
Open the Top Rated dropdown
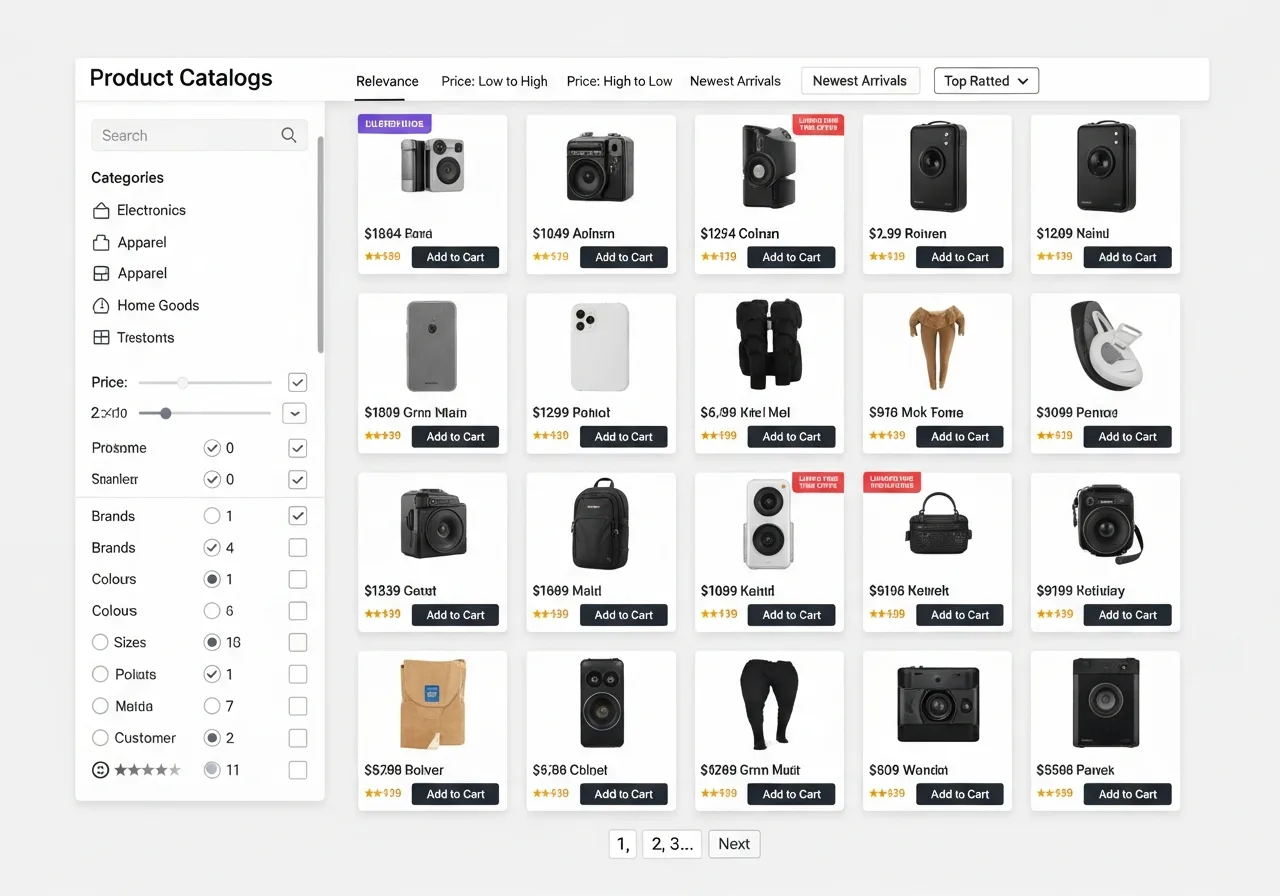(986, 80)
